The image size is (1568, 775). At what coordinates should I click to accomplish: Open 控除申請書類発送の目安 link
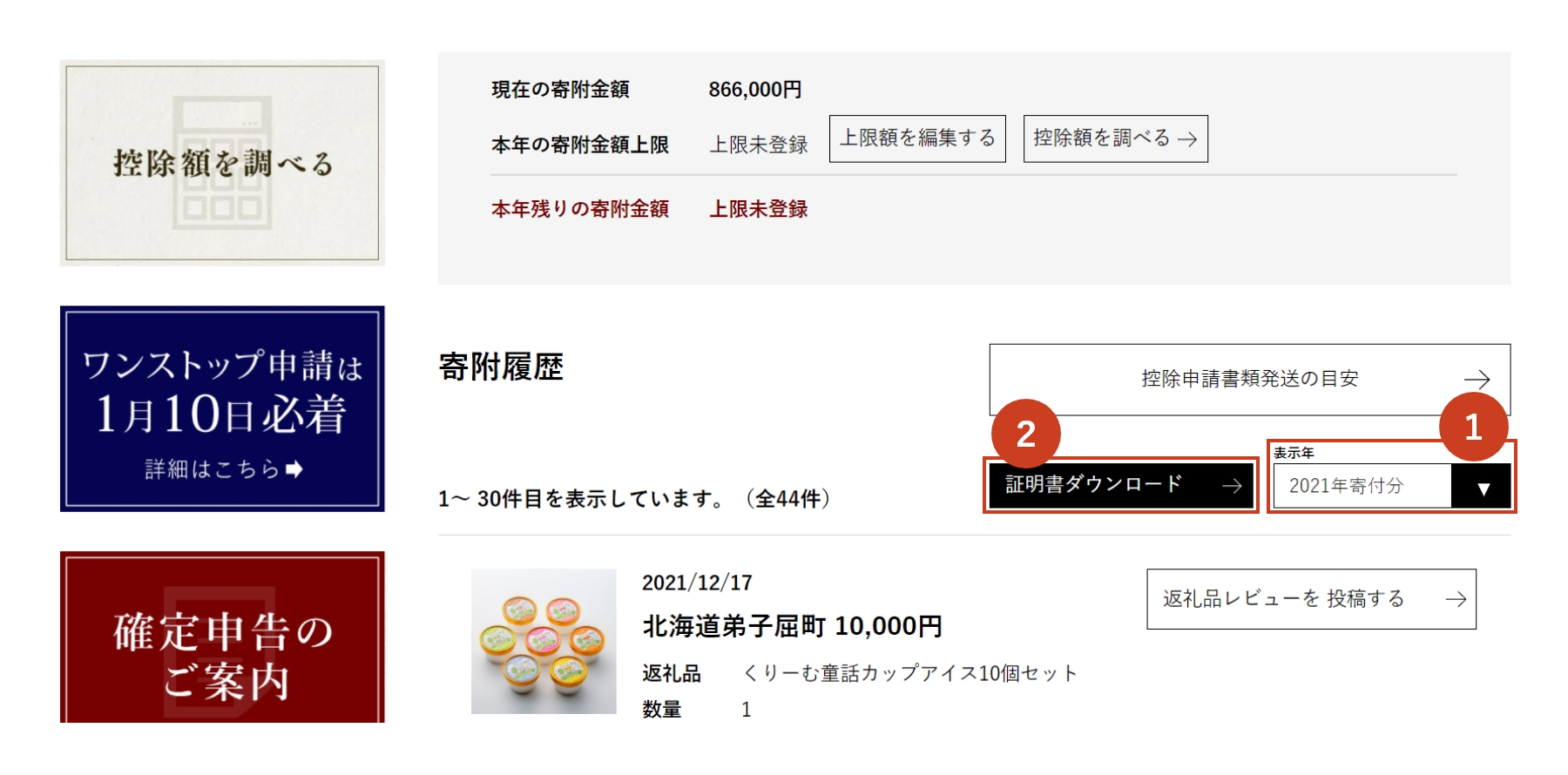tap(1249, 379)
